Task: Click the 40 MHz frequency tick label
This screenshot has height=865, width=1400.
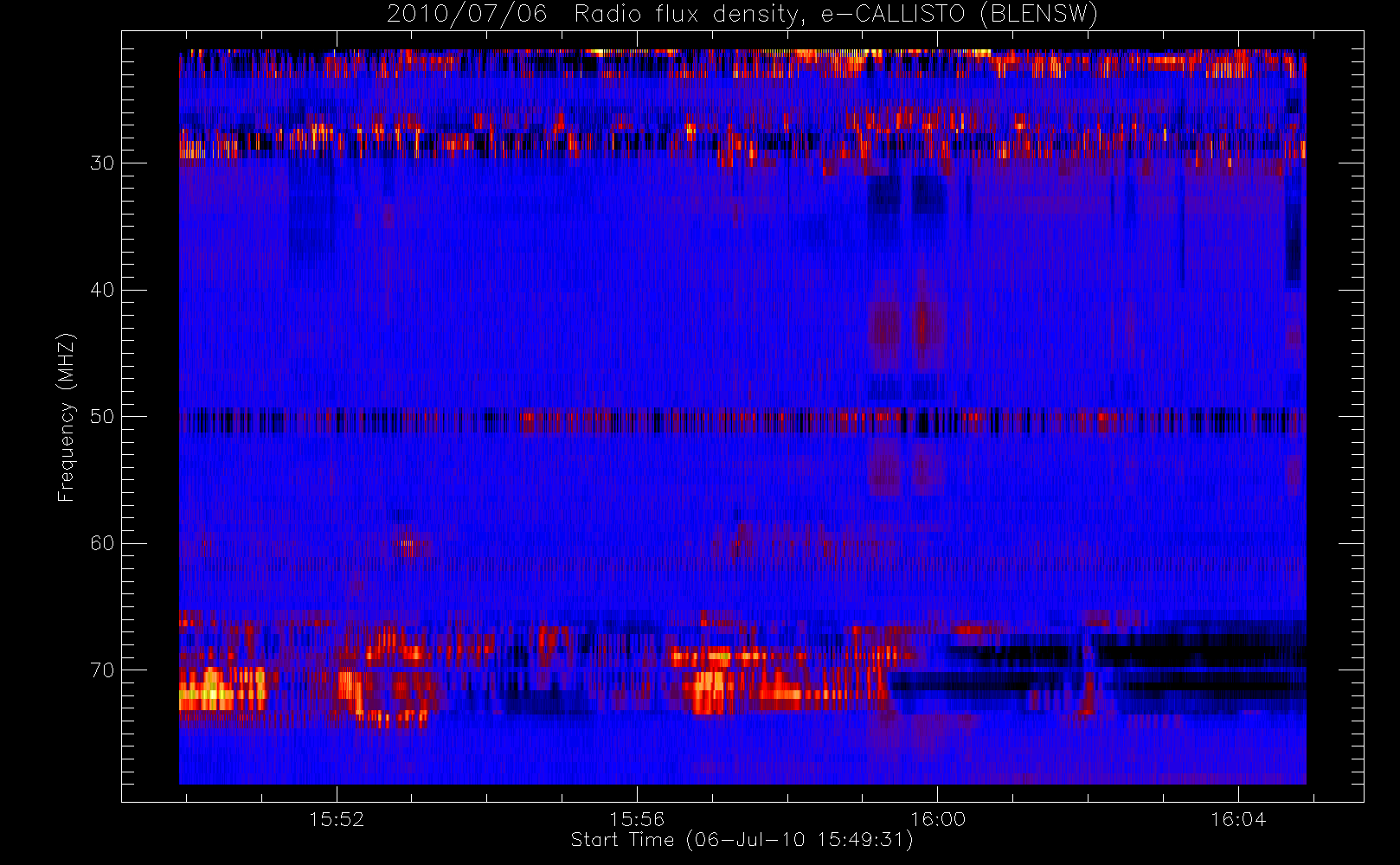Action: point(102,290)
